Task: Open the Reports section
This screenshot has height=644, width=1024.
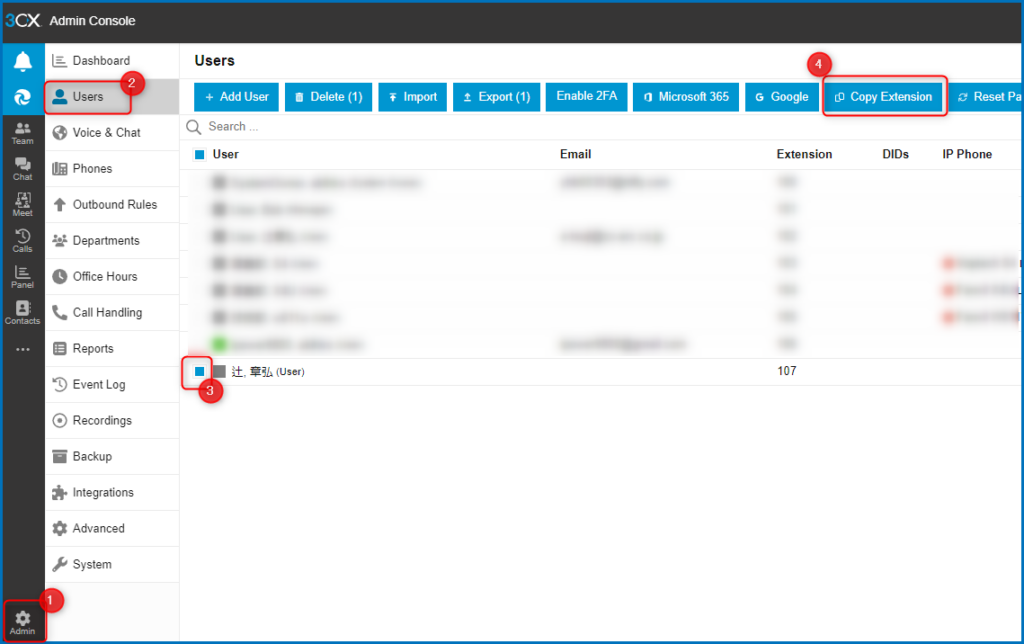Action: click(112, 348)
